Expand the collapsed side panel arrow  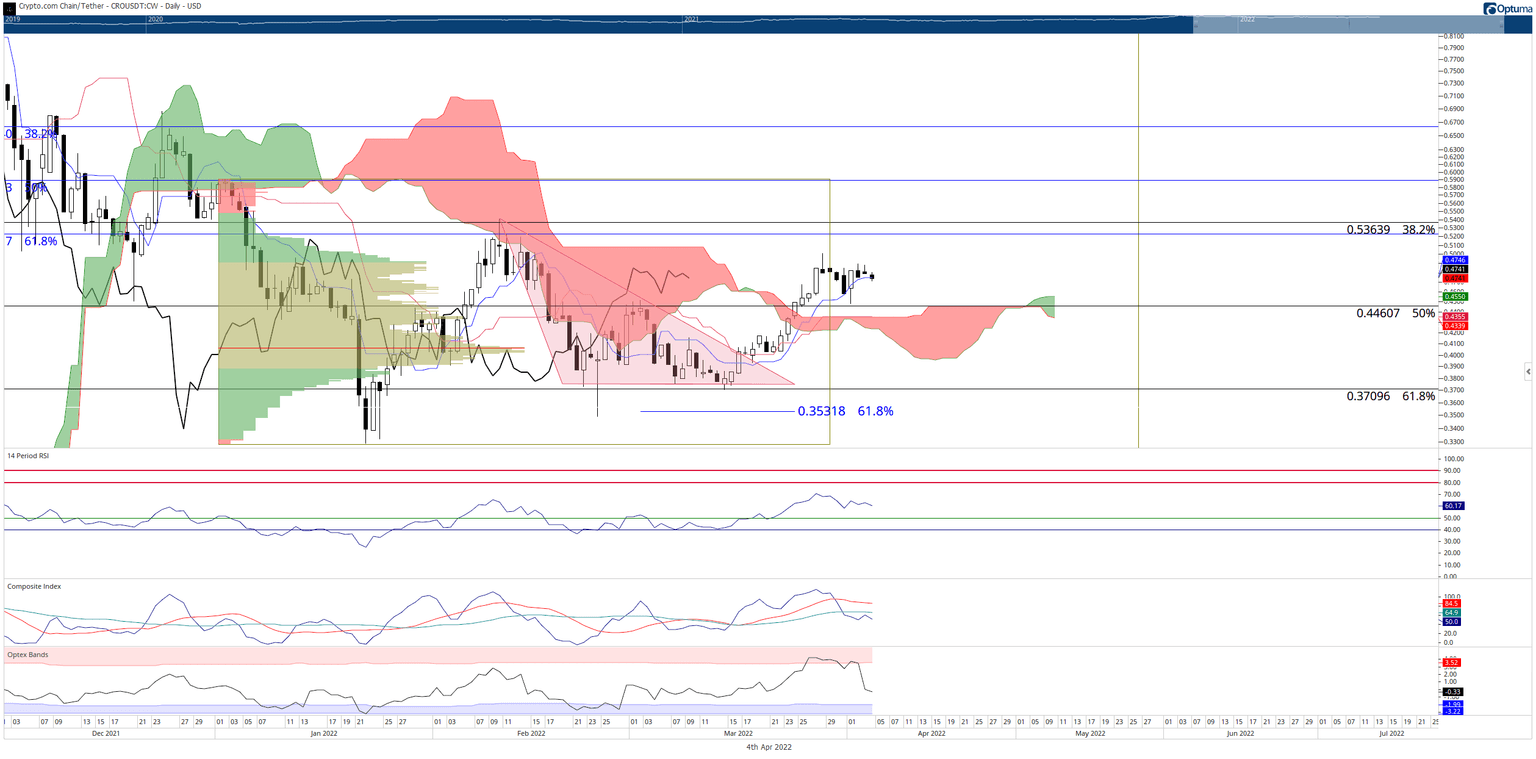pyautogui.click(x=1528, y=372)
